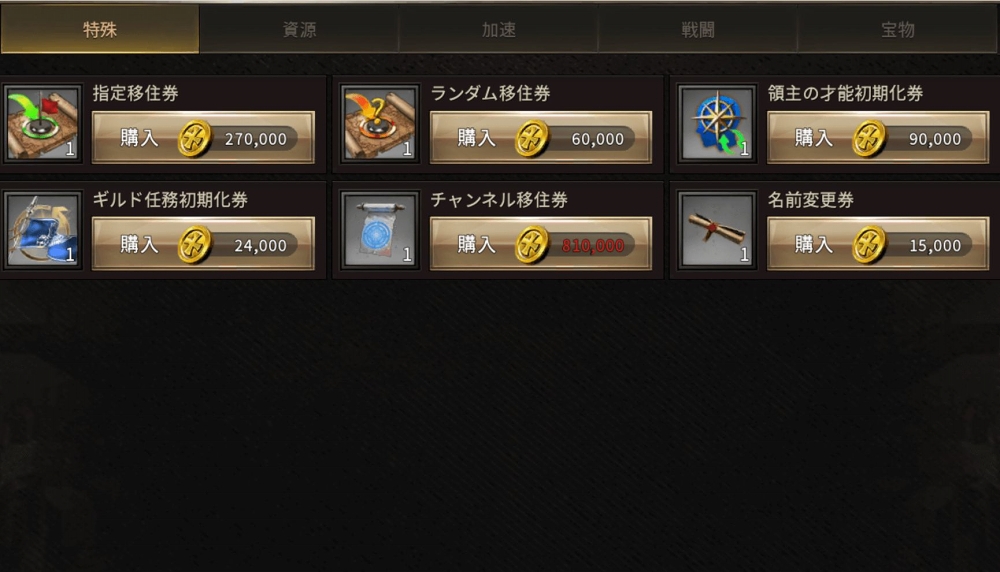Click the gold coin beside the 15,000 price
This screenshot has height=572, width=1000.
click(x=870, y=245)
